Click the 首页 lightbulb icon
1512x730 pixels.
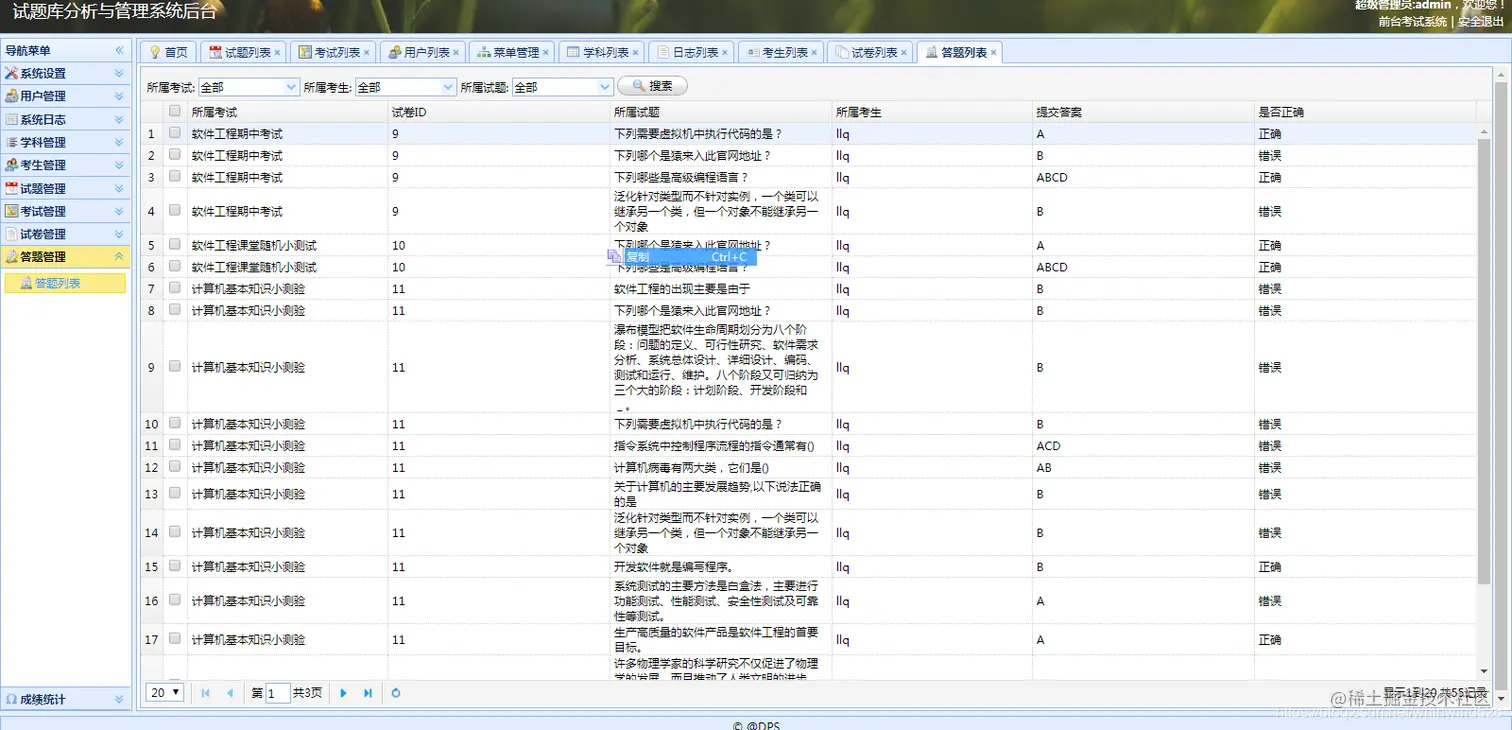click(x=155, y=52)
